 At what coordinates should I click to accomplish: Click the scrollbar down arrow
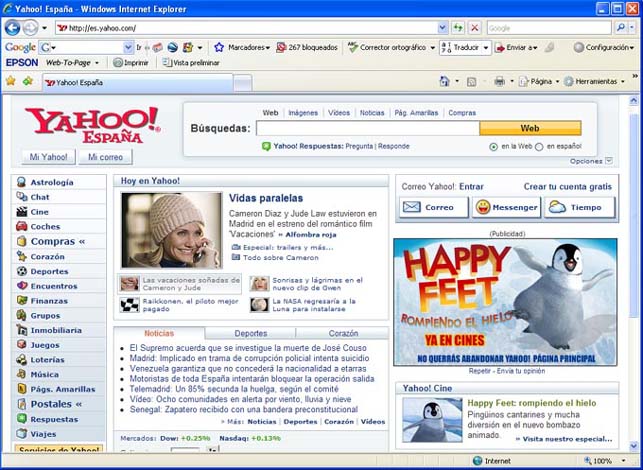pos(633,447)
